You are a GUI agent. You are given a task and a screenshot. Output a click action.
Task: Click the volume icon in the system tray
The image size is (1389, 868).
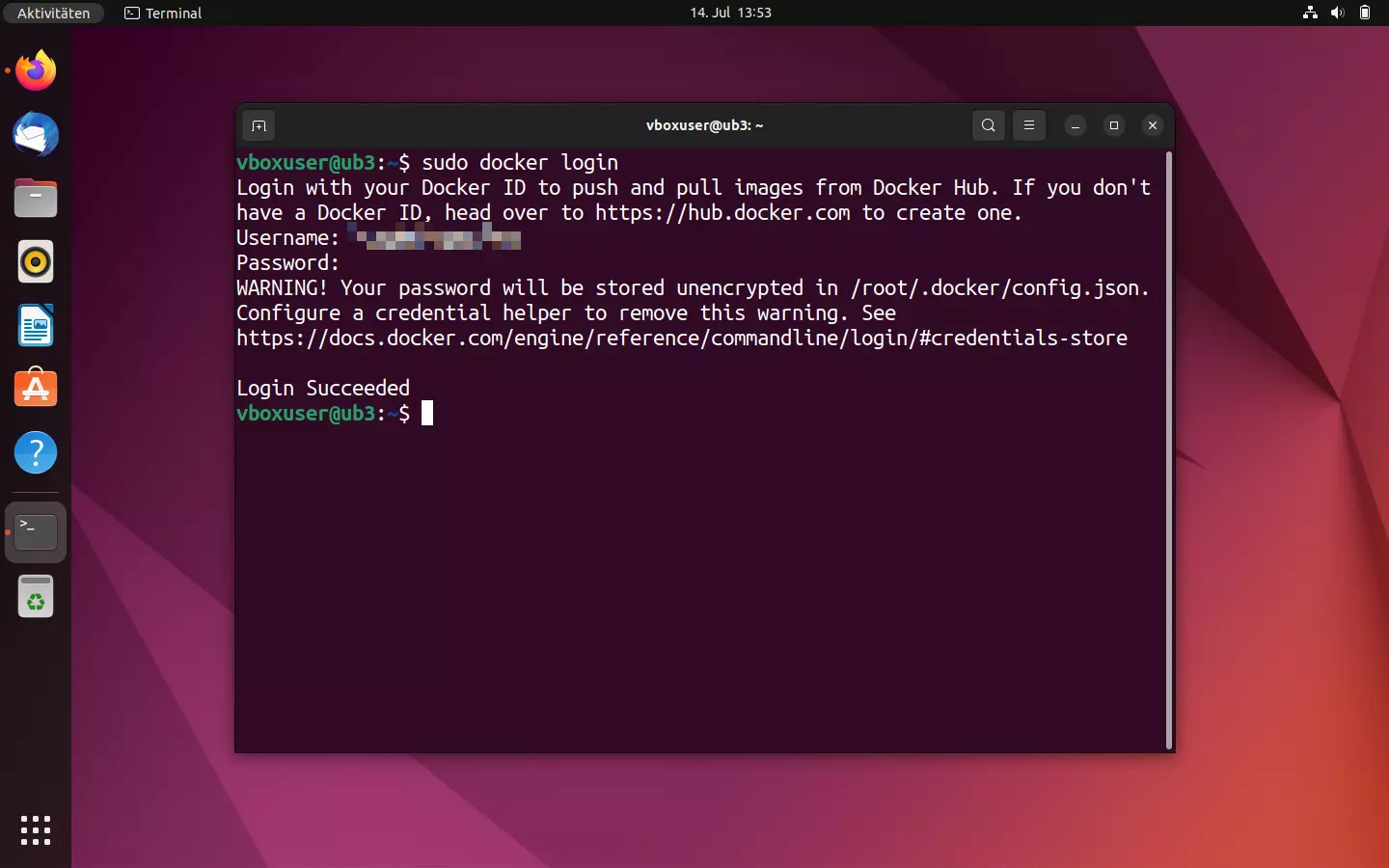[x=1338, y=13]
